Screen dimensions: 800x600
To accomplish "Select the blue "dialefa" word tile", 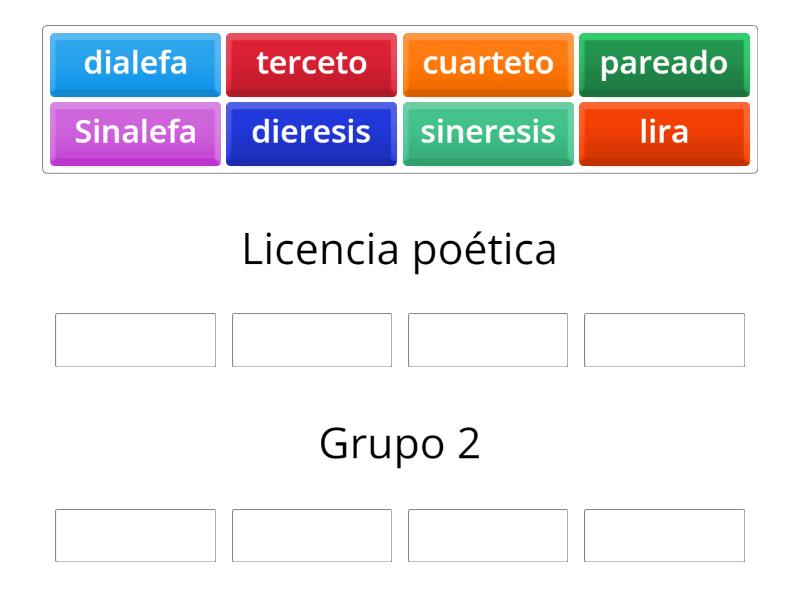I will coord(134,65).
